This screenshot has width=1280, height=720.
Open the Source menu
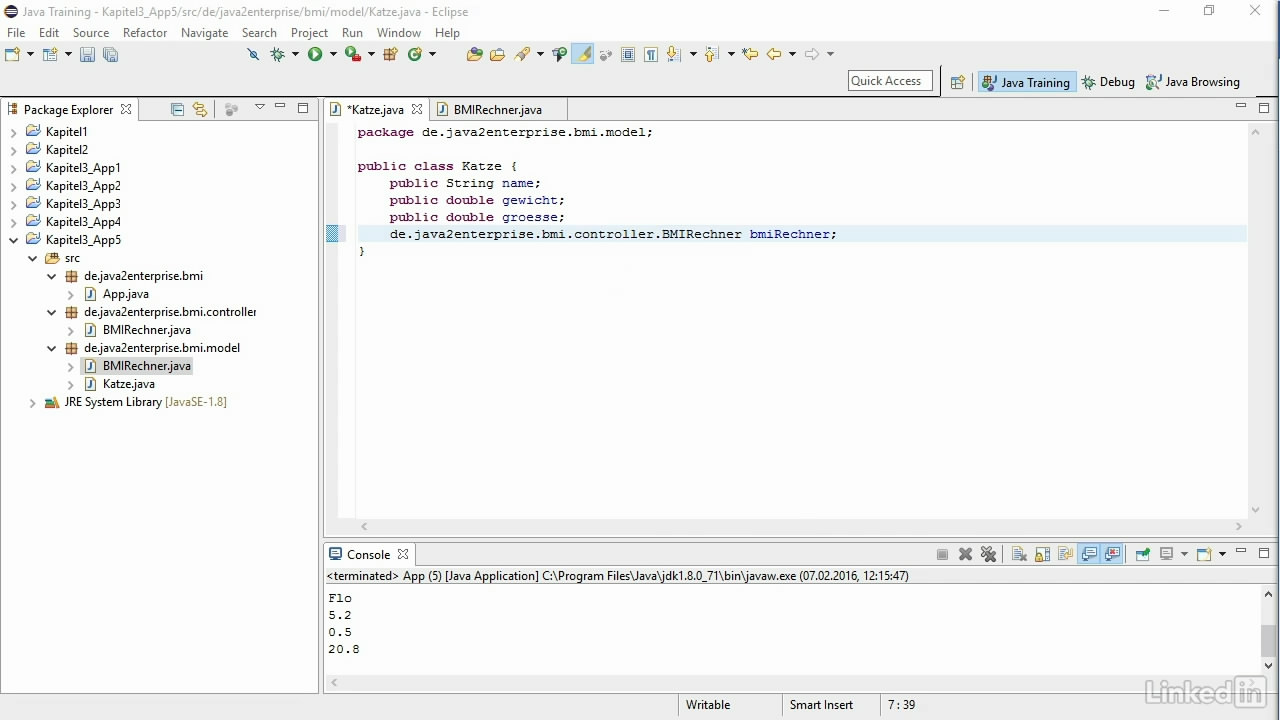pos(90,32)
